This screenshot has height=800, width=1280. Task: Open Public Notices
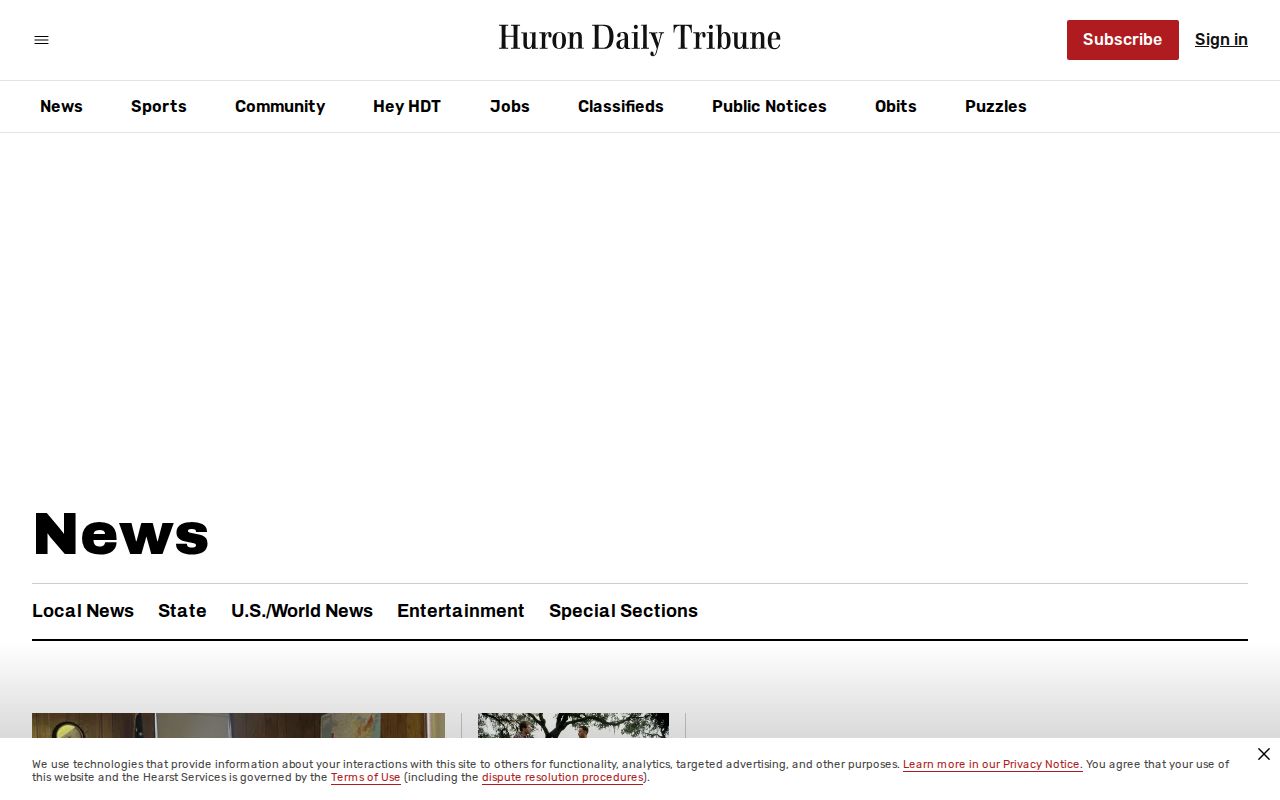[769, 106]
